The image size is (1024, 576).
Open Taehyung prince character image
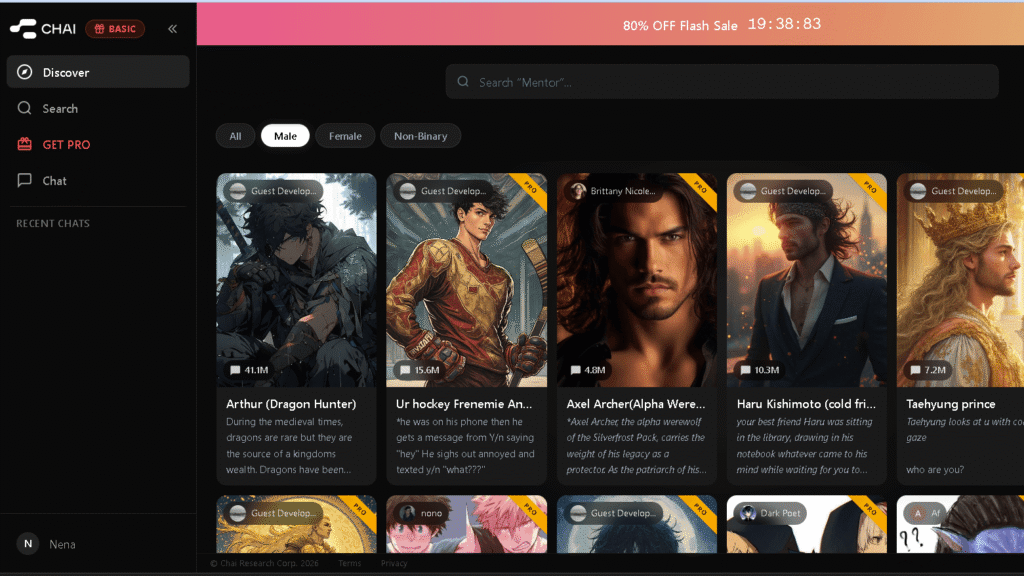pyautogui.click(x=960, y=280)
